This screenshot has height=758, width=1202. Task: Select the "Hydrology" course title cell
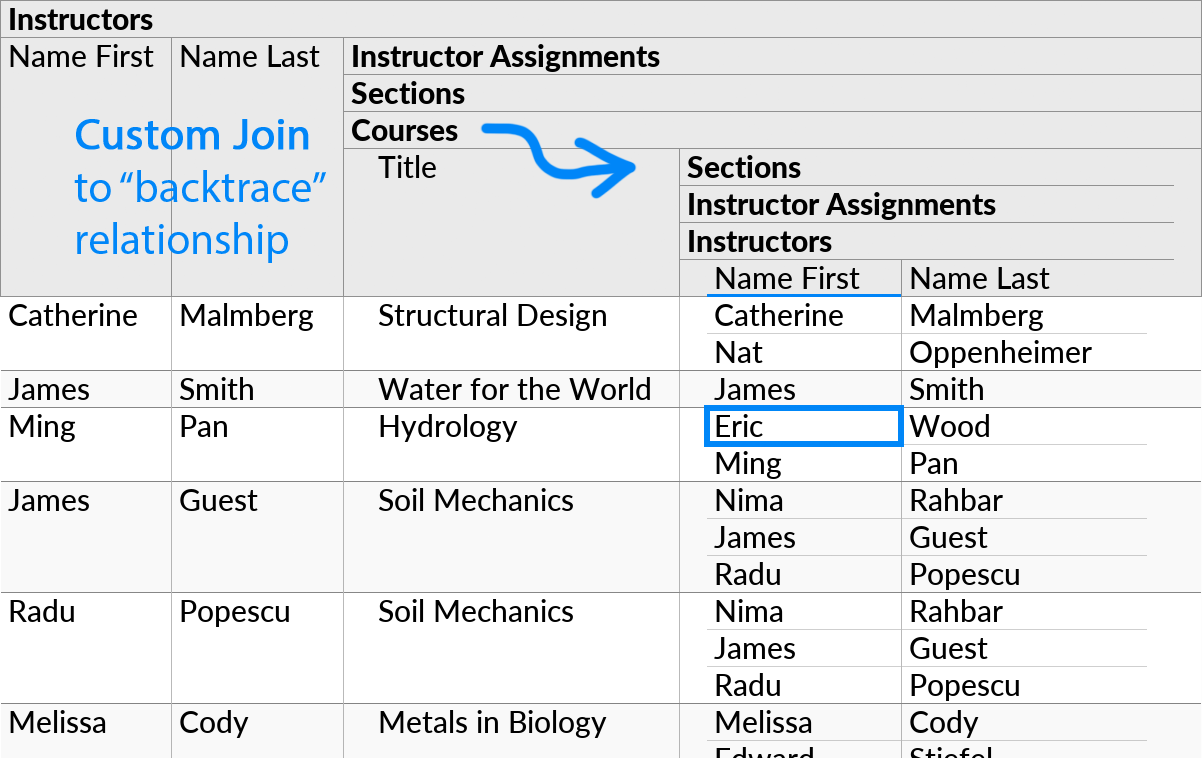point(448,426)
